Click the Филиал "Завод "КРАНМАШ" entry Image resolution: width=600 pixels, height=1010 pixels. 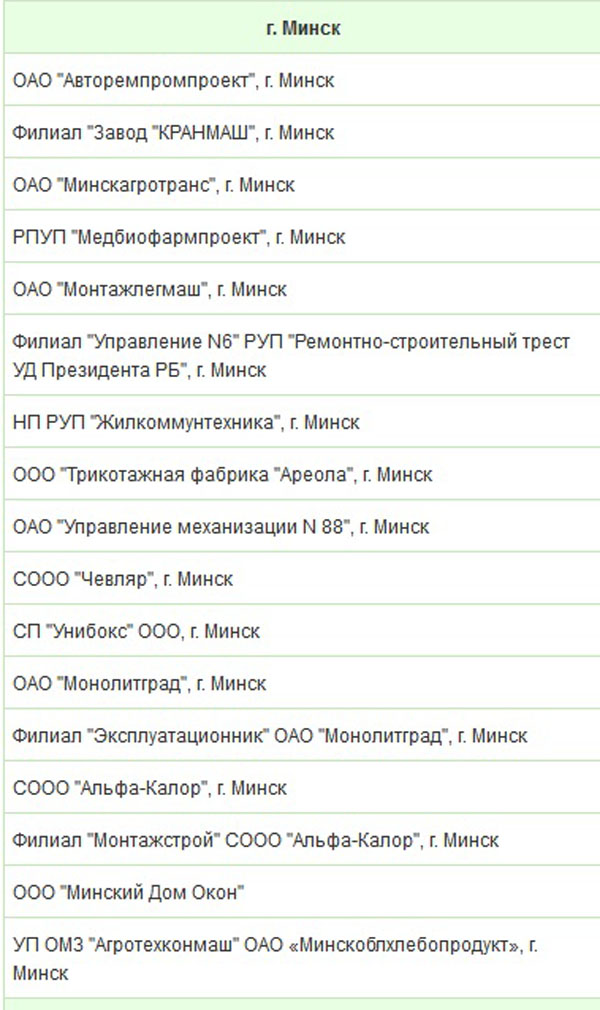(x=174, y=133)
